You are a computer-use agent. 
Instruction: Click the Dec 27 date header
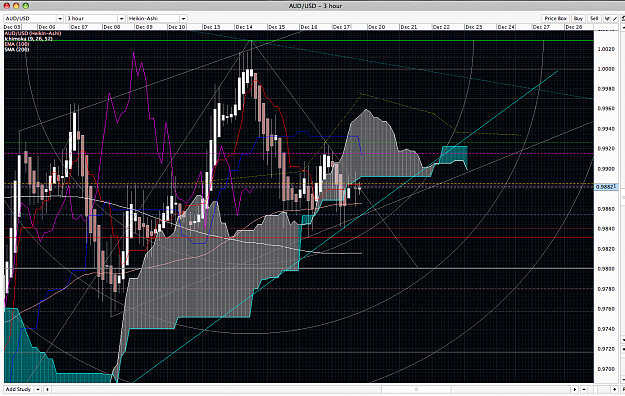[x=541, y=27]
